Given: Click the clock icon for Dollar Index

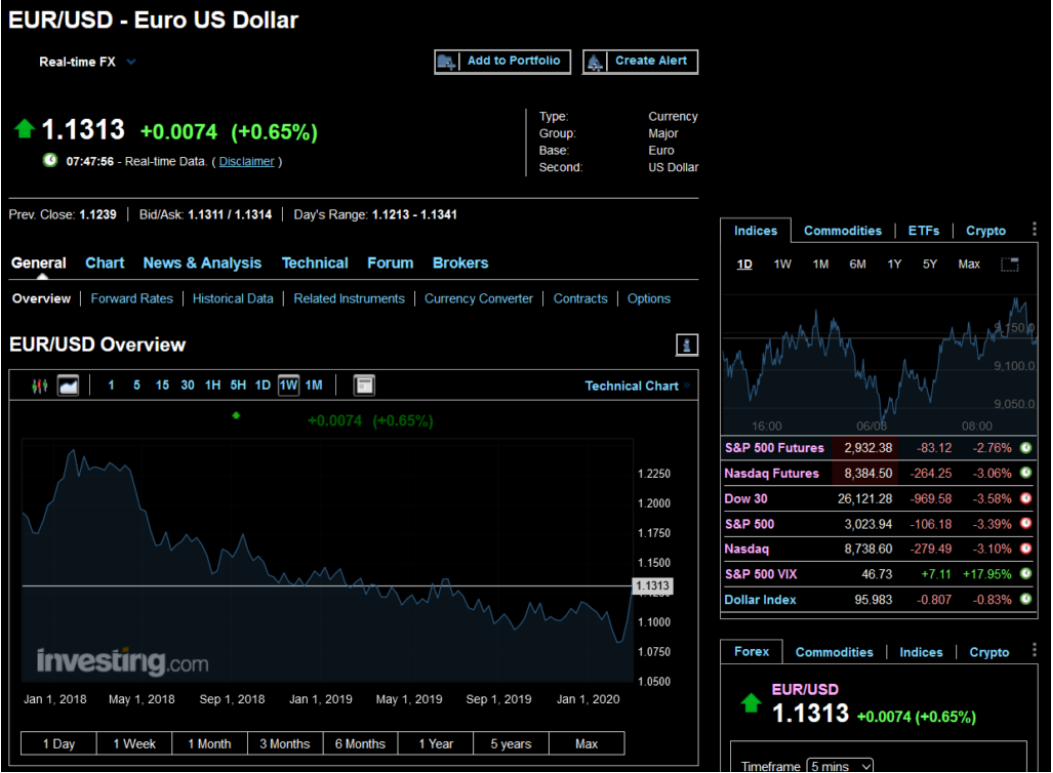Looking at the screenshot, I should point(1025,599).
